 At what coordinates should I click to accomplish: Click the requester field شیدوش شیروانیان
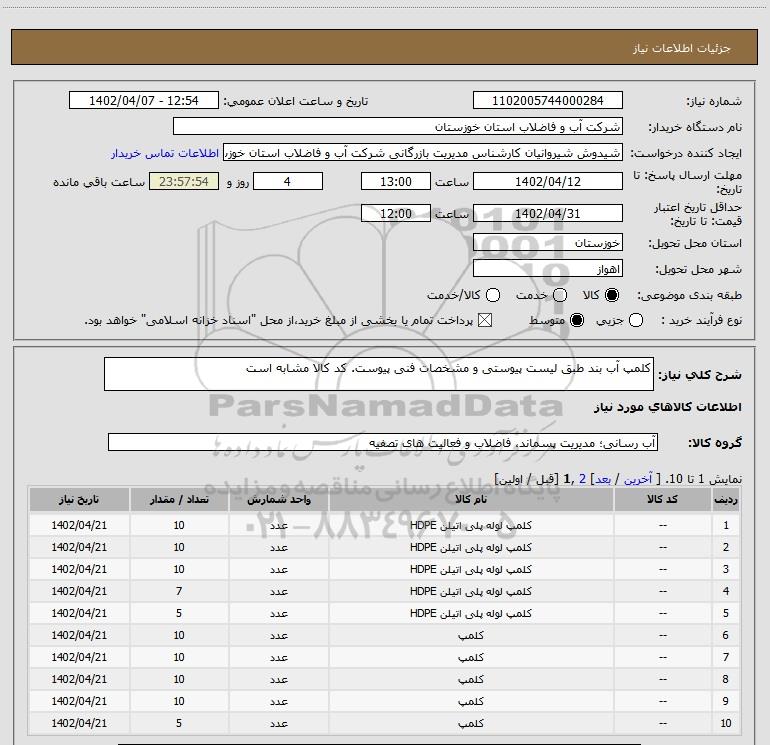pyautogui.click(x=423, y=152)
